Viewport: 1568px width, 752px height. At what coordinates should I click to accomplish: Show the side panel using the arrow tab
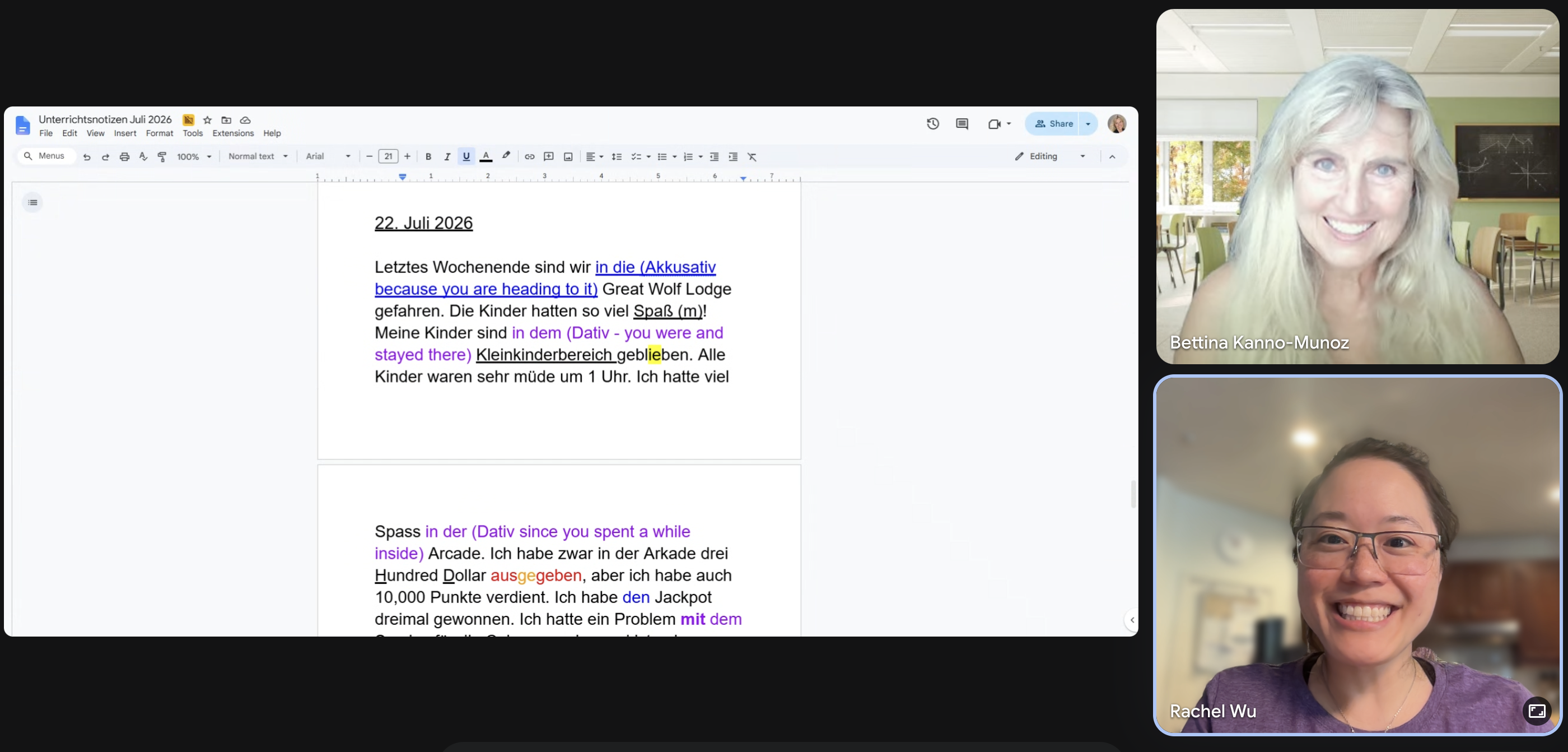point(1132,620)
